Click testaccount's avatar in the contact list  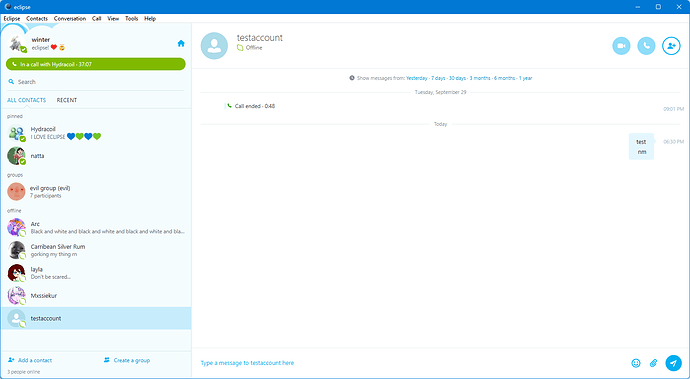16,318
